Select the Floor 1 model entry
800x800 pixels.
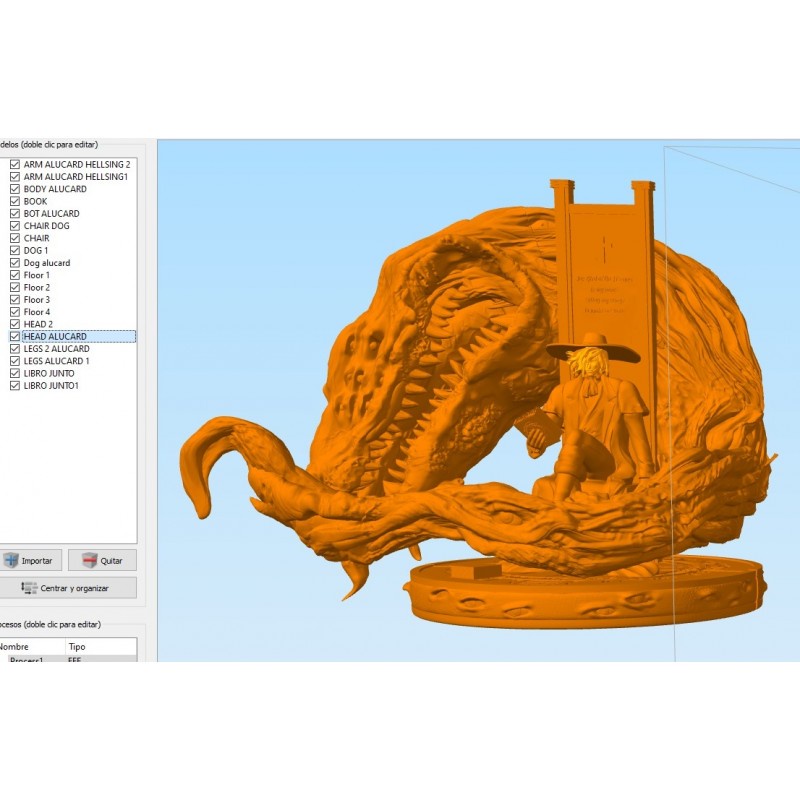click(37, 275)
